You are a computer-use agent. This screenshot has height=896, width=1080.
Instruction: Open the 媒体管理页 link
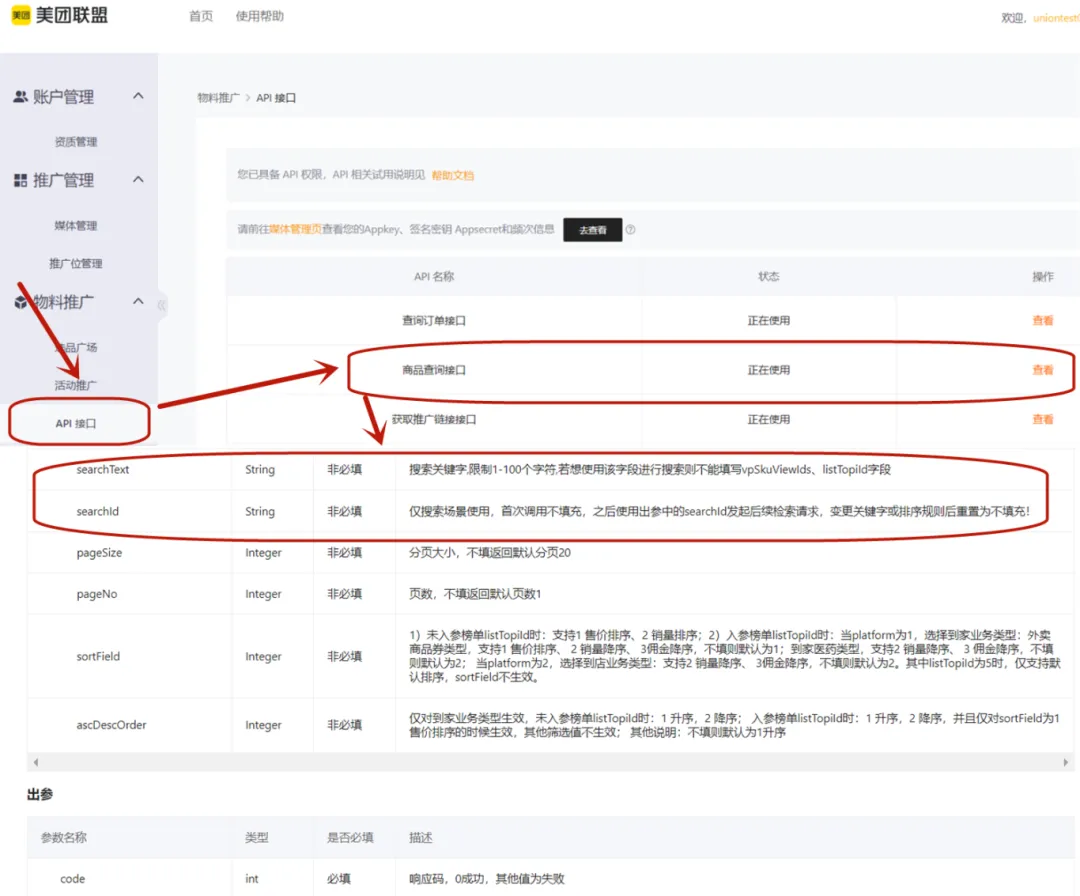[295, 229]
